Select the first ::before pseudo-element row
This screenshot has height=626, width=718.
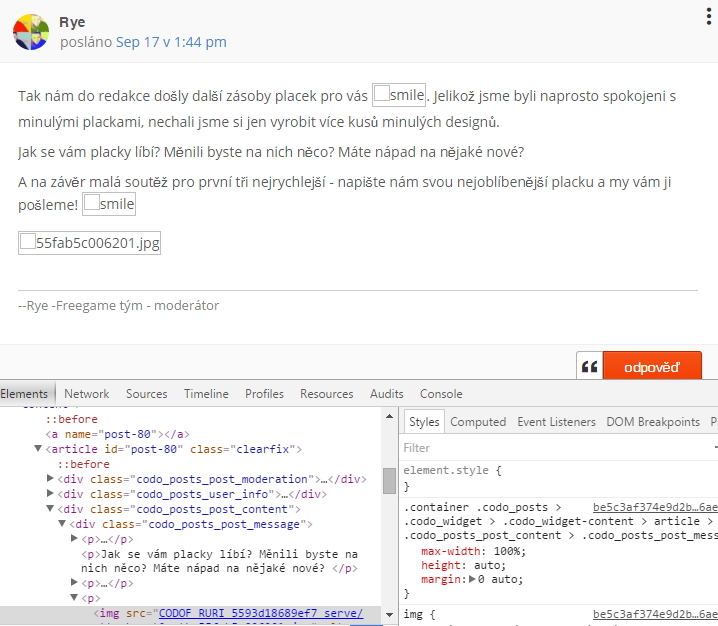(71, 419)
